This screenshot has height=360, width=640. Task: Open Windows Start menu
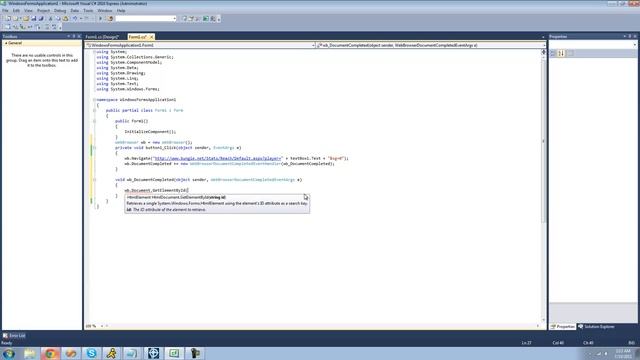pos(9,353)
